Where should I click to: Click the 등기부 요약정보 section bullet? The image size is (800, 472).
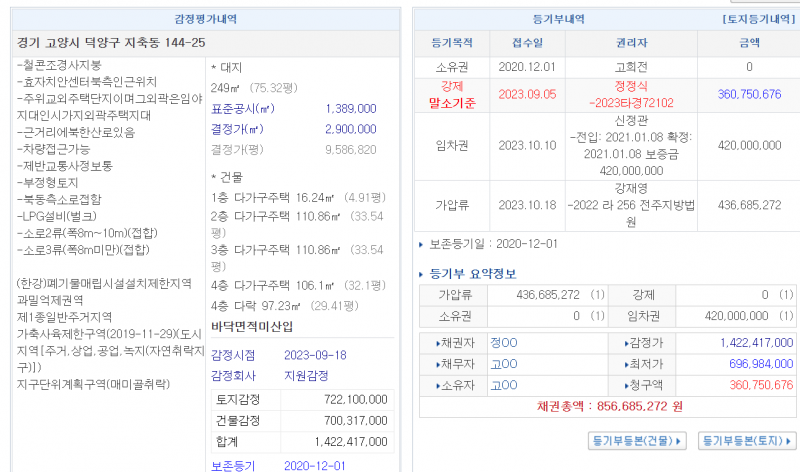coord(420,274)
